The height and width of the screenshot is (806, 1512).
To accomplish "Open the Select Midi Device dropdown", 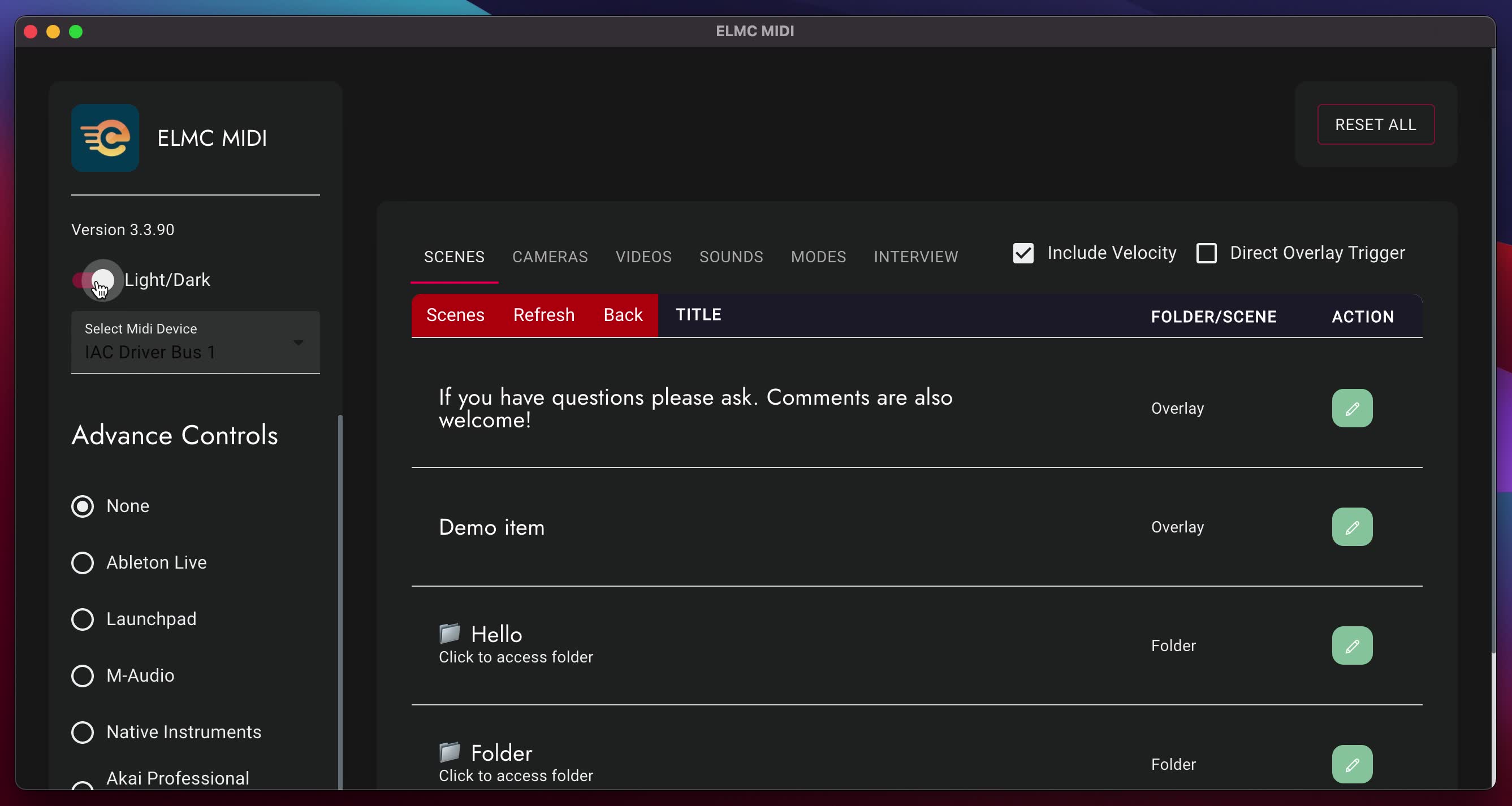I will 196,342.
